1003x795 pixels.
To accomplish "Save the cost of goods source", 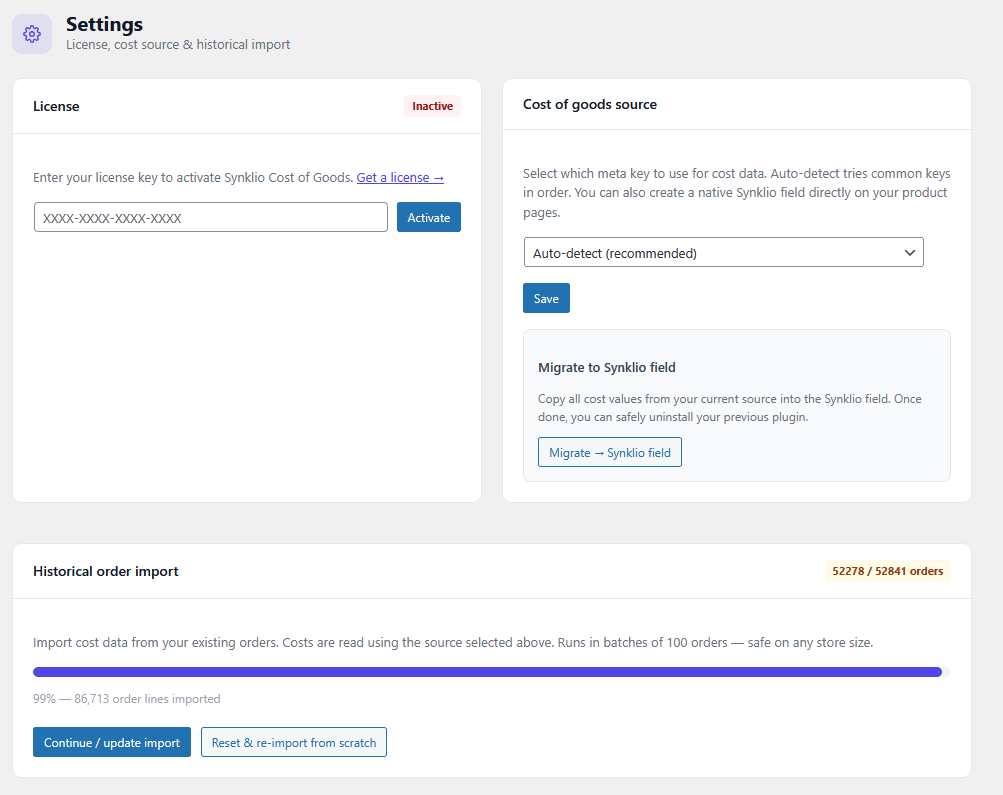I will 546,299.
